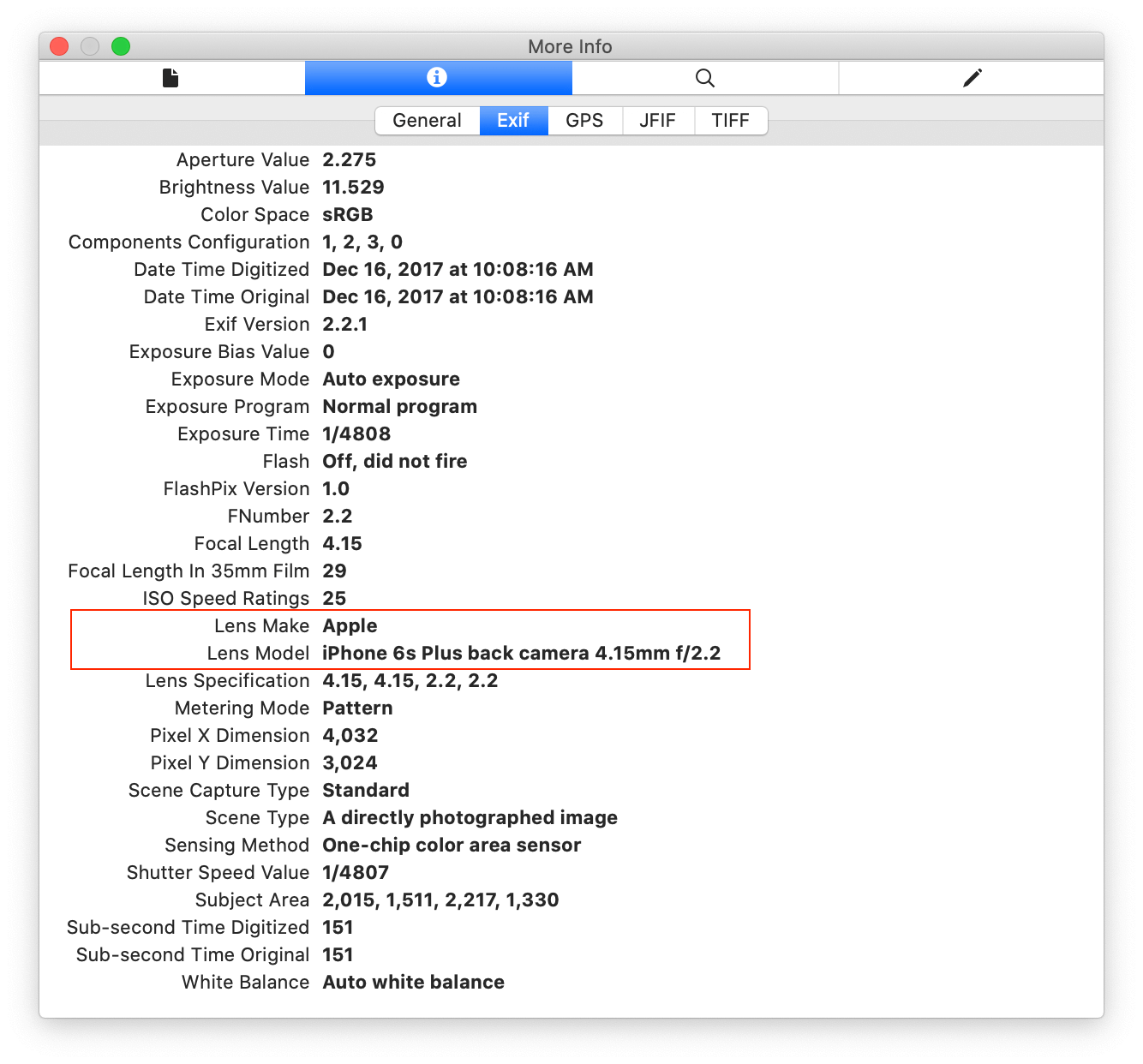Select A directly photographed image value
Viewport: 1143px width, 1064px height.
(x=470, y=818)
